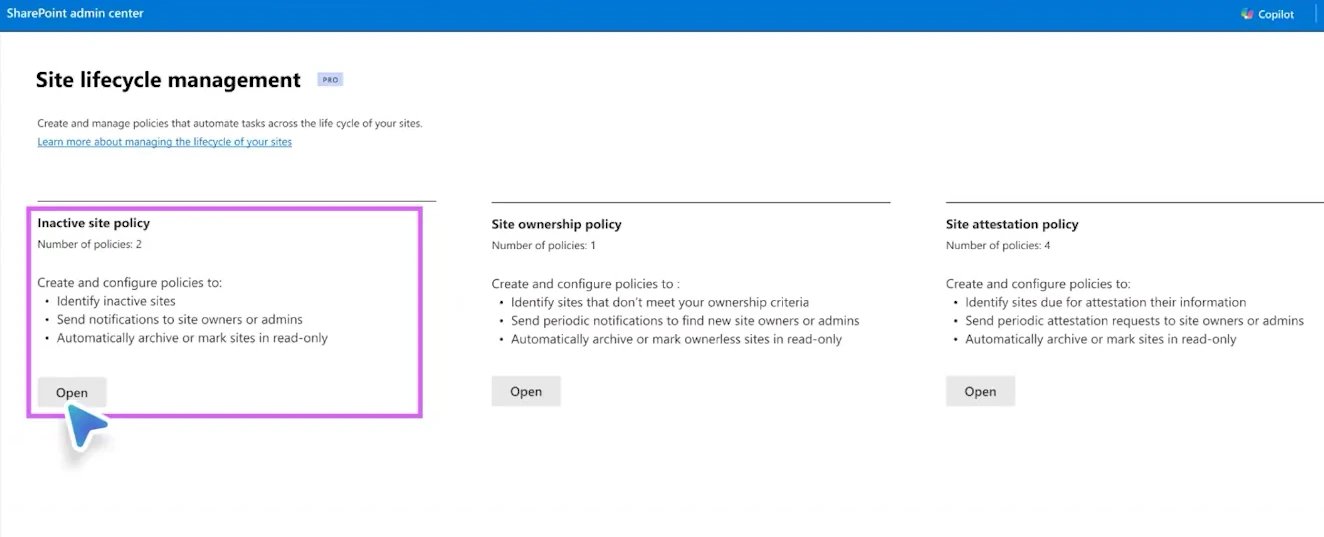This screenshot has height=537, width=1324.
Task: Open the Site attestation policy
Action: [x=980, y=391]
